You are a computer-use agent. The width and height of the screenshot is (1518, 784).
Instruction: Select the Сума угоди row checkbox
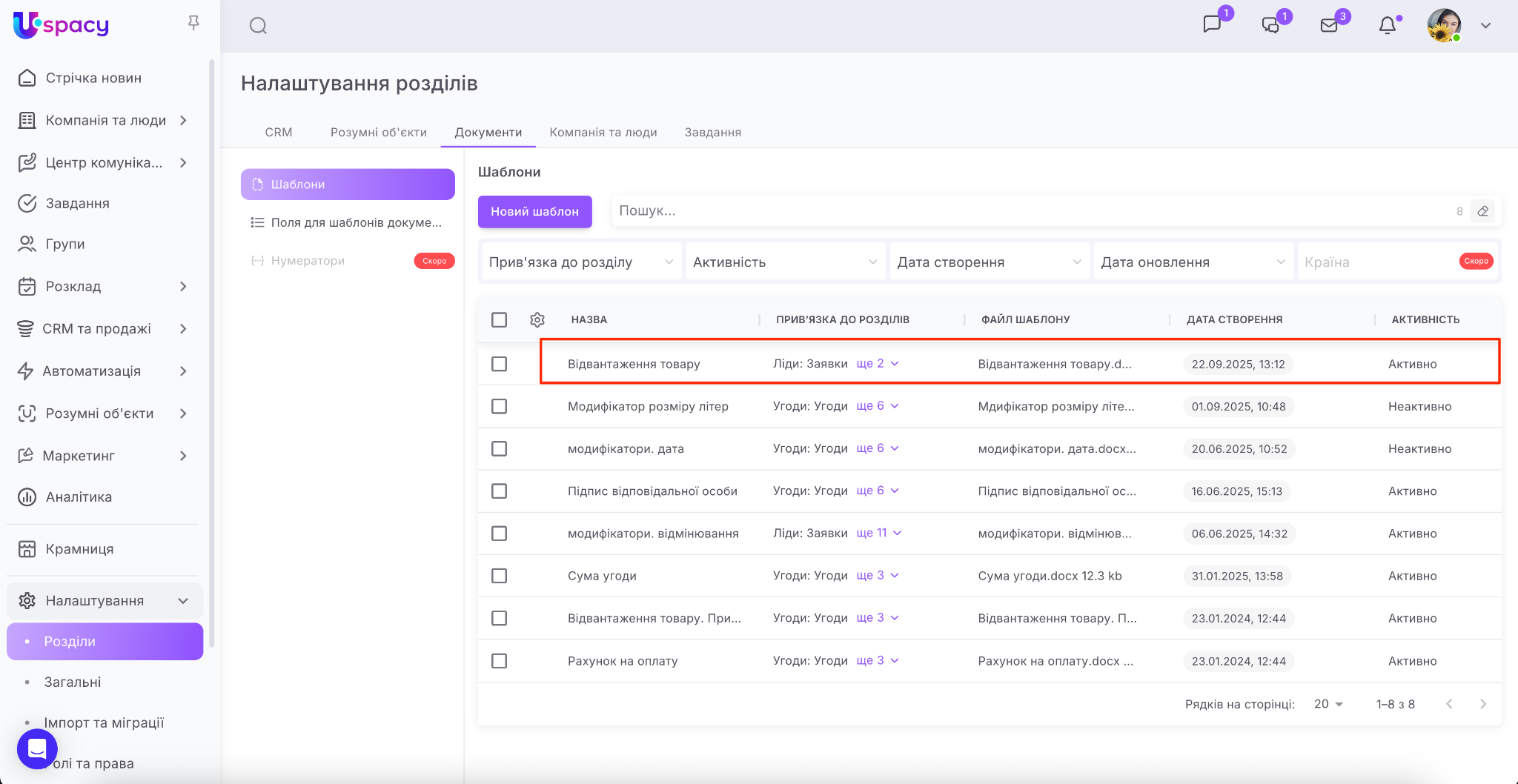tap(499, 576)
